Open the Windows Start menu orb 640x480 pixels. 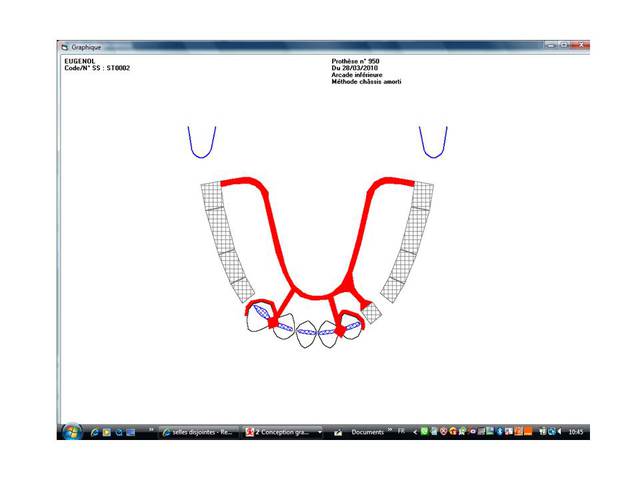(73, 431)
